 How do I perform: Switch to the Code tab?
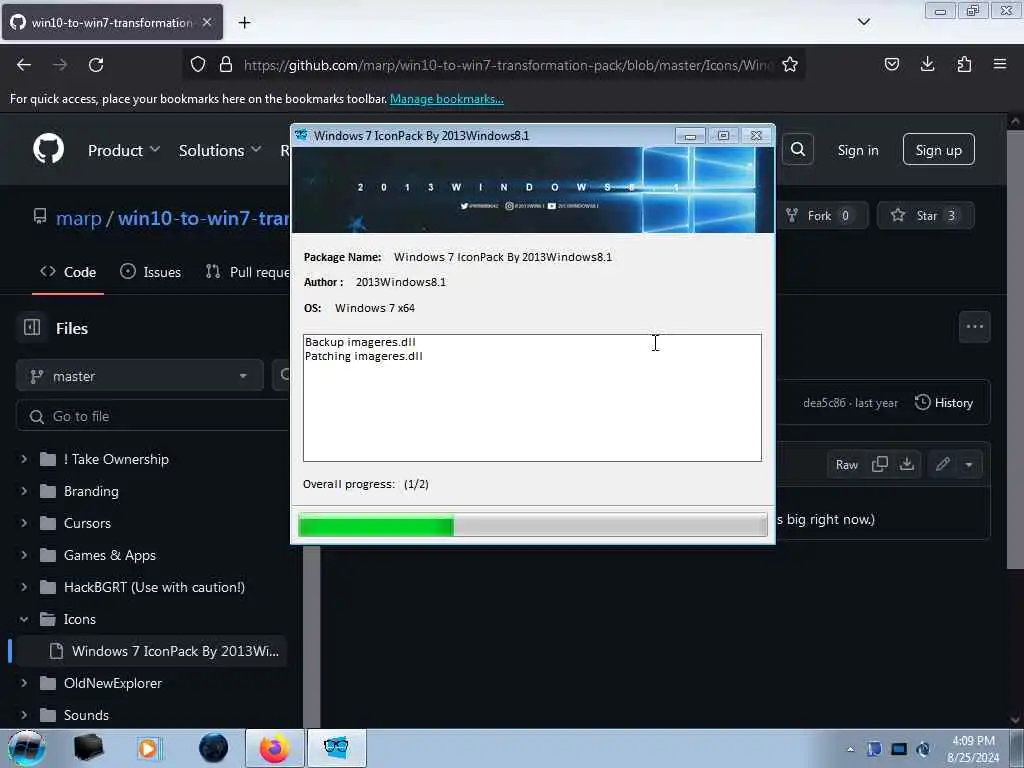coord(68,272)
